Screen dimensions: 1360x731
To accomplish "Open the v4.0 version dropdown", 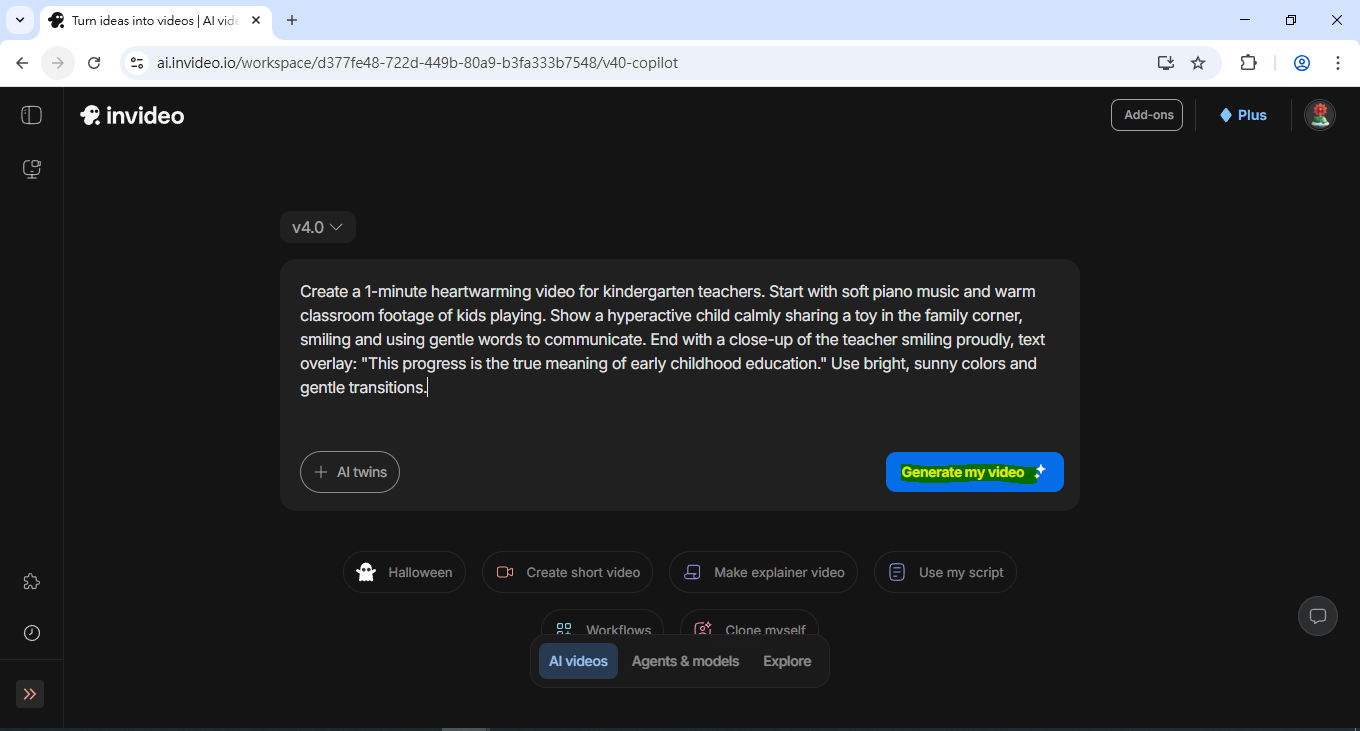I will click(317, 227).
